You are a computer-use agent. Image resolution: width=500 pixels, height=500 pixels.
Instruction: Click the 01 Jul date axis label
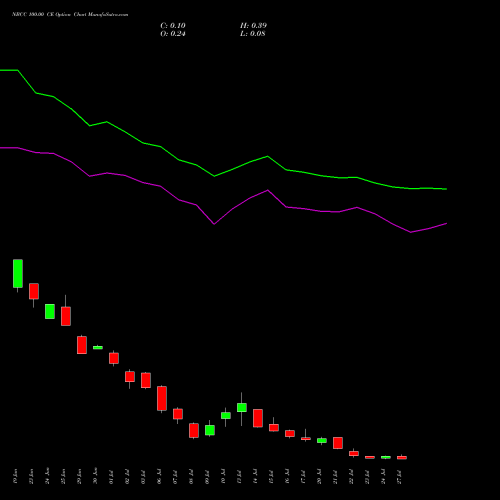[x=111, y=477]
